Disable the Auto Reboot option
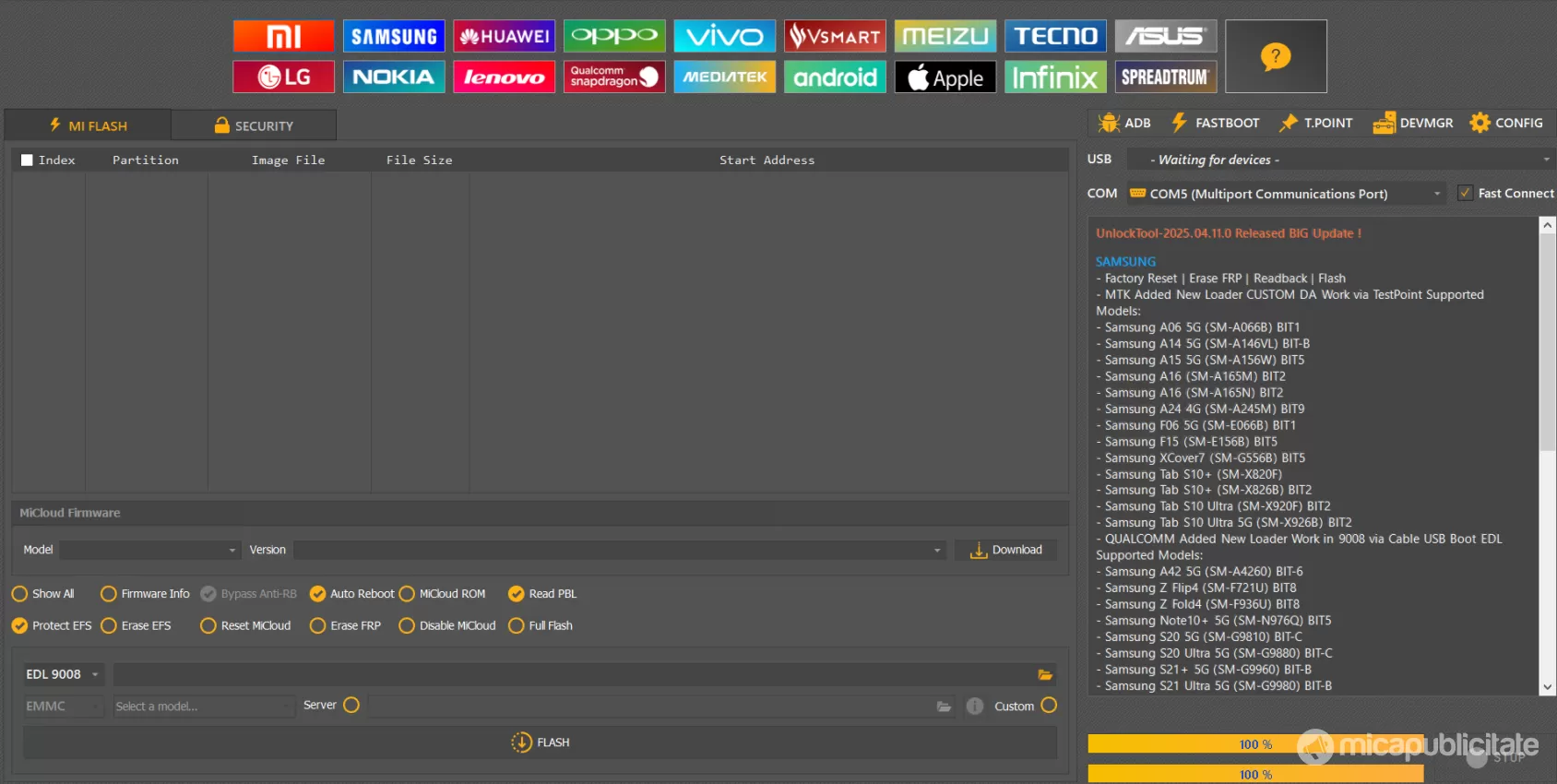 click(317, 594)
